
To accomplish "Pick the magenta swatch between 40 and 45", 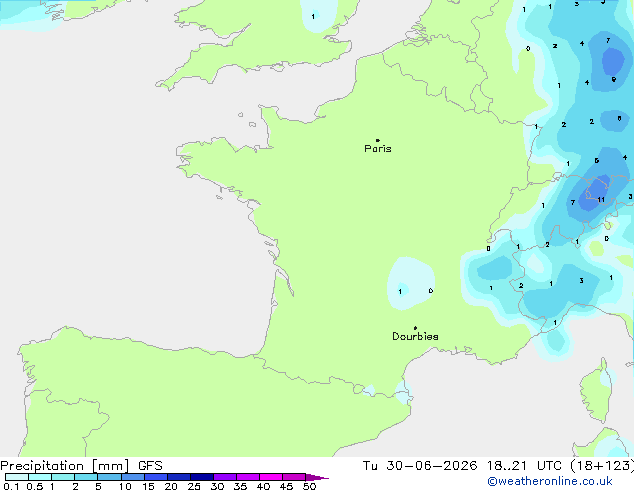I will point(271,477).
